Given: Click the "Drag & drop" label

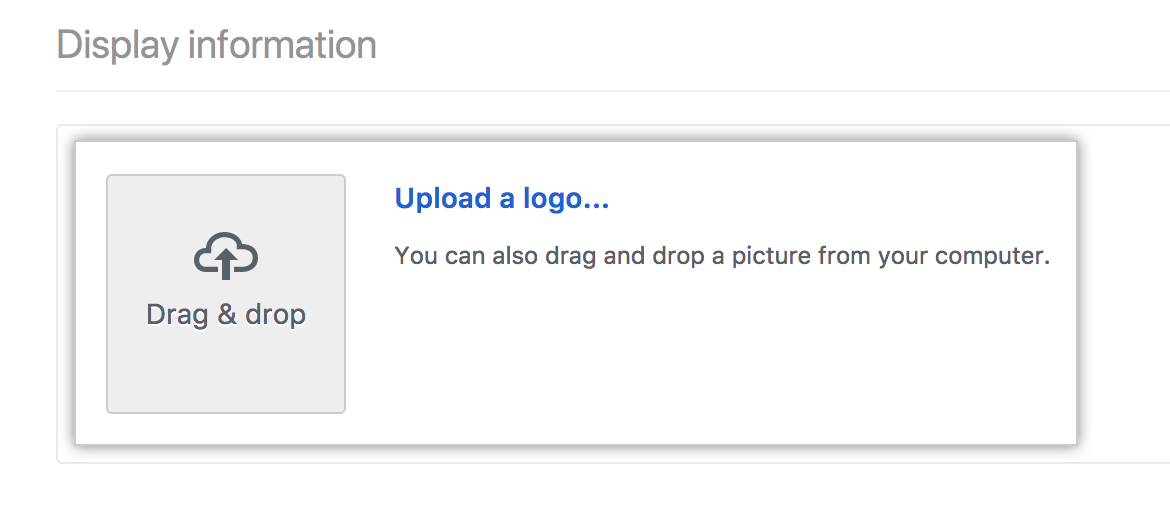Looking at the screenshot, I should pos(226,315).
